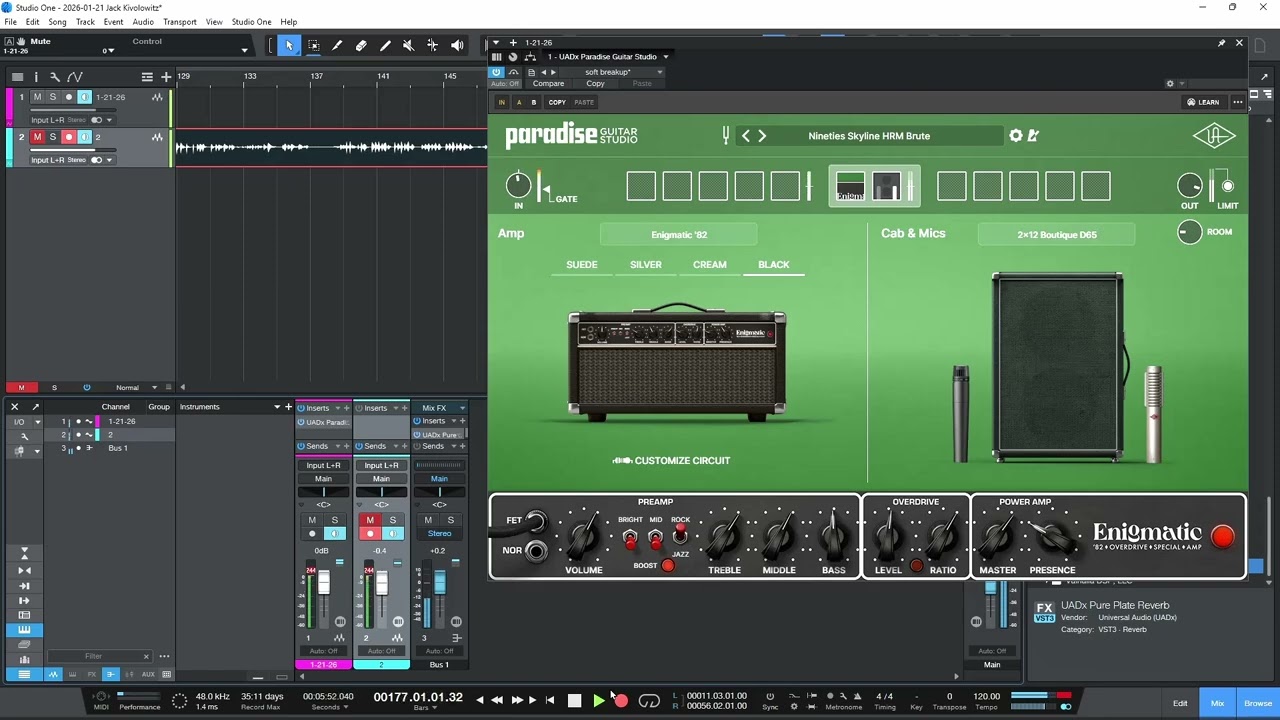Go to the previous preset arrow

point(745,136)
